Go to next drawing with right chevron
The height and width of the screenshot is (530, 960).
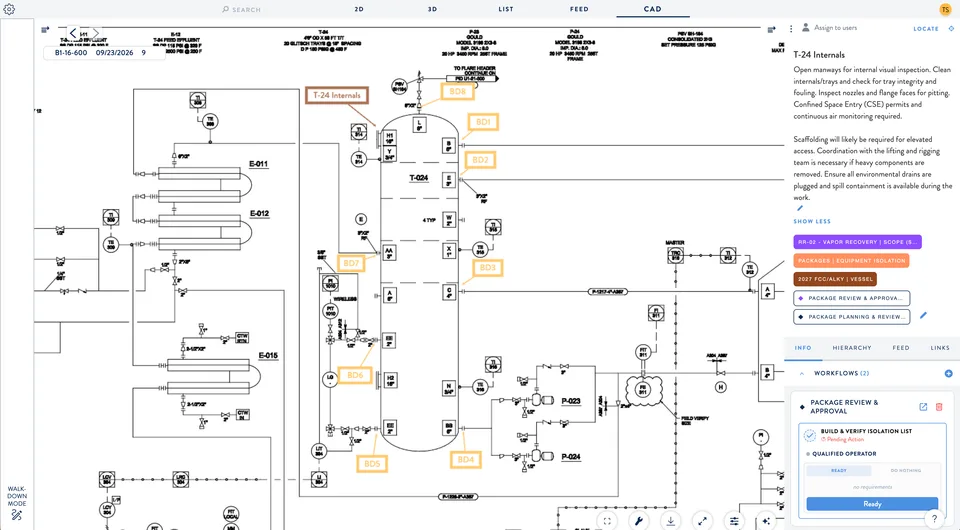(x=96, y=33)
